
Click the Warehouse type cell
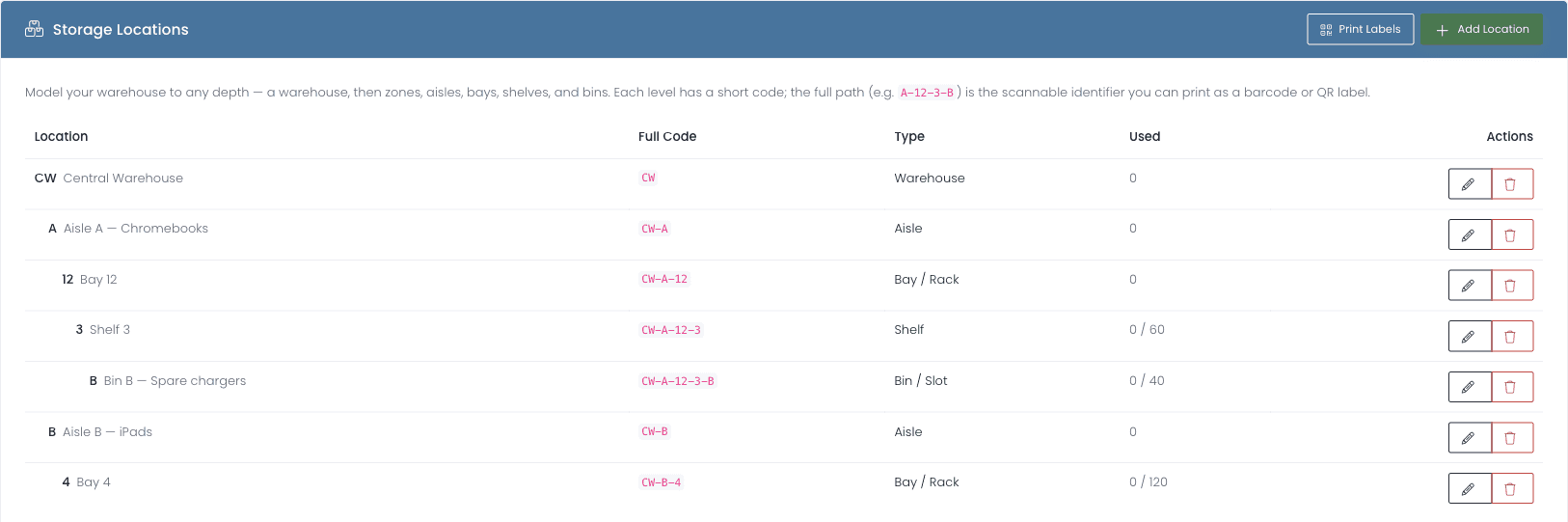tap(930, 179)
